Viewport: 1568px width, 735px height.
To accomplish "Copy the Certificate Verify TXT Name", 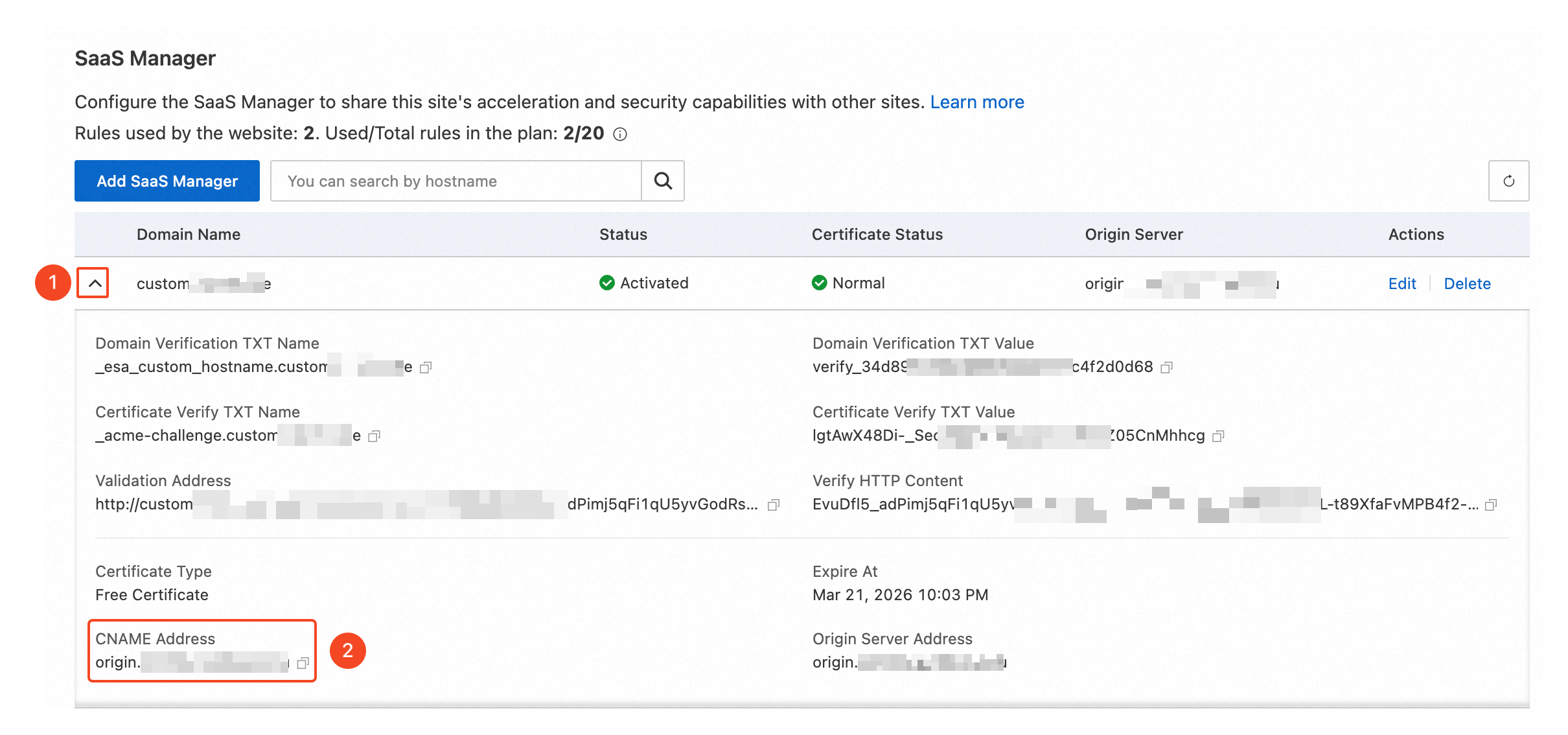I will 374,436.
